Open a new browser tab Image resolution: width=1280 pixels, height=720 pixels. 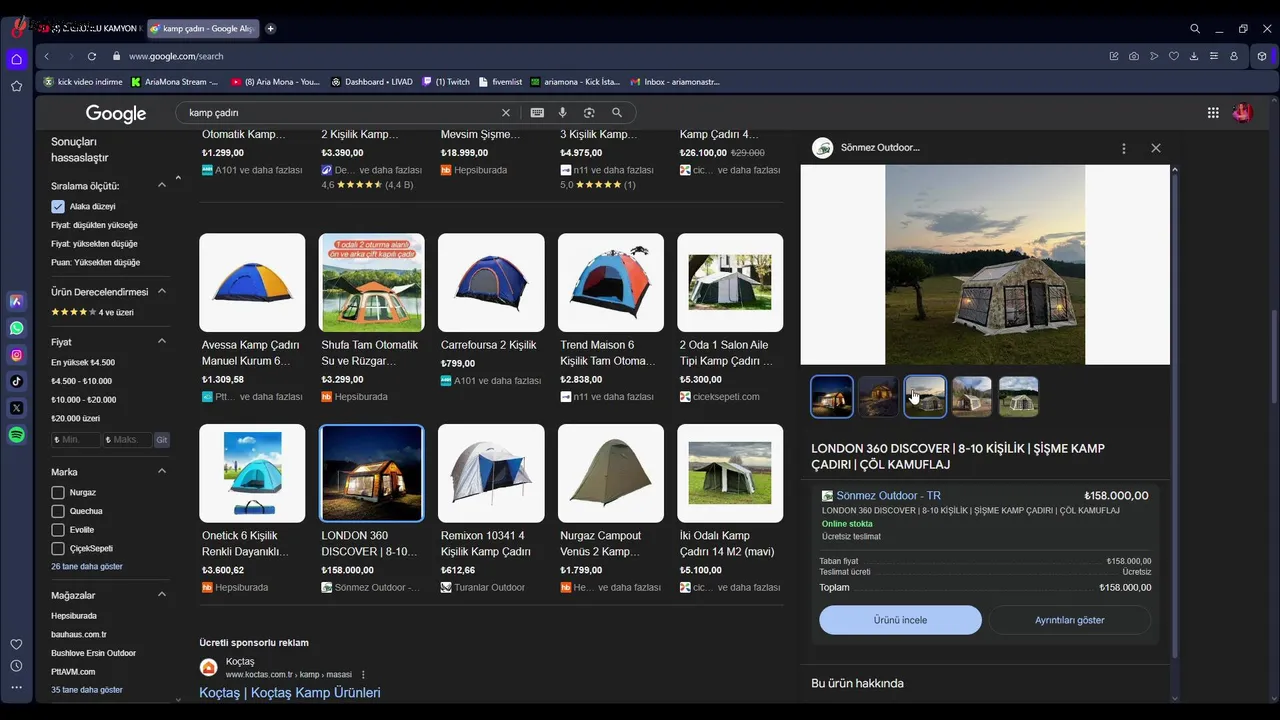pyautogui.click(x=271, y=29)
